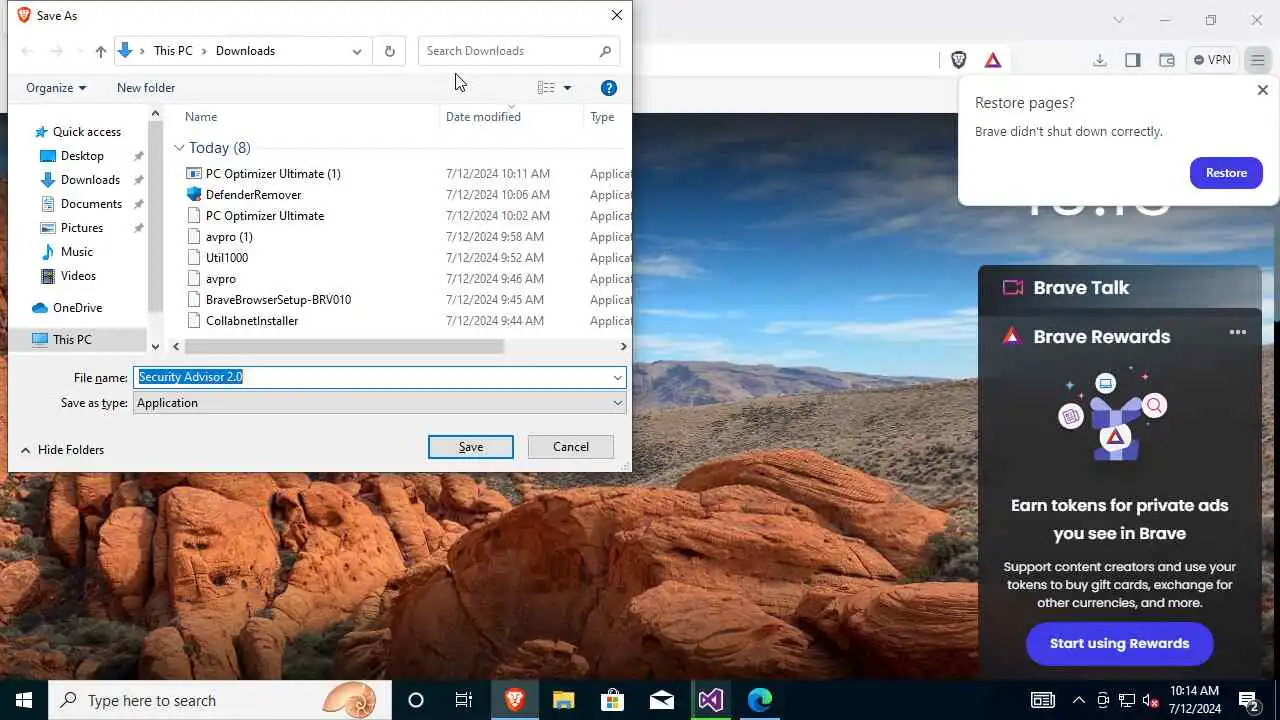Screen dimensions: 1280x720
Task: Select OneDrive in the navigation pane
Action: [77, 308]
